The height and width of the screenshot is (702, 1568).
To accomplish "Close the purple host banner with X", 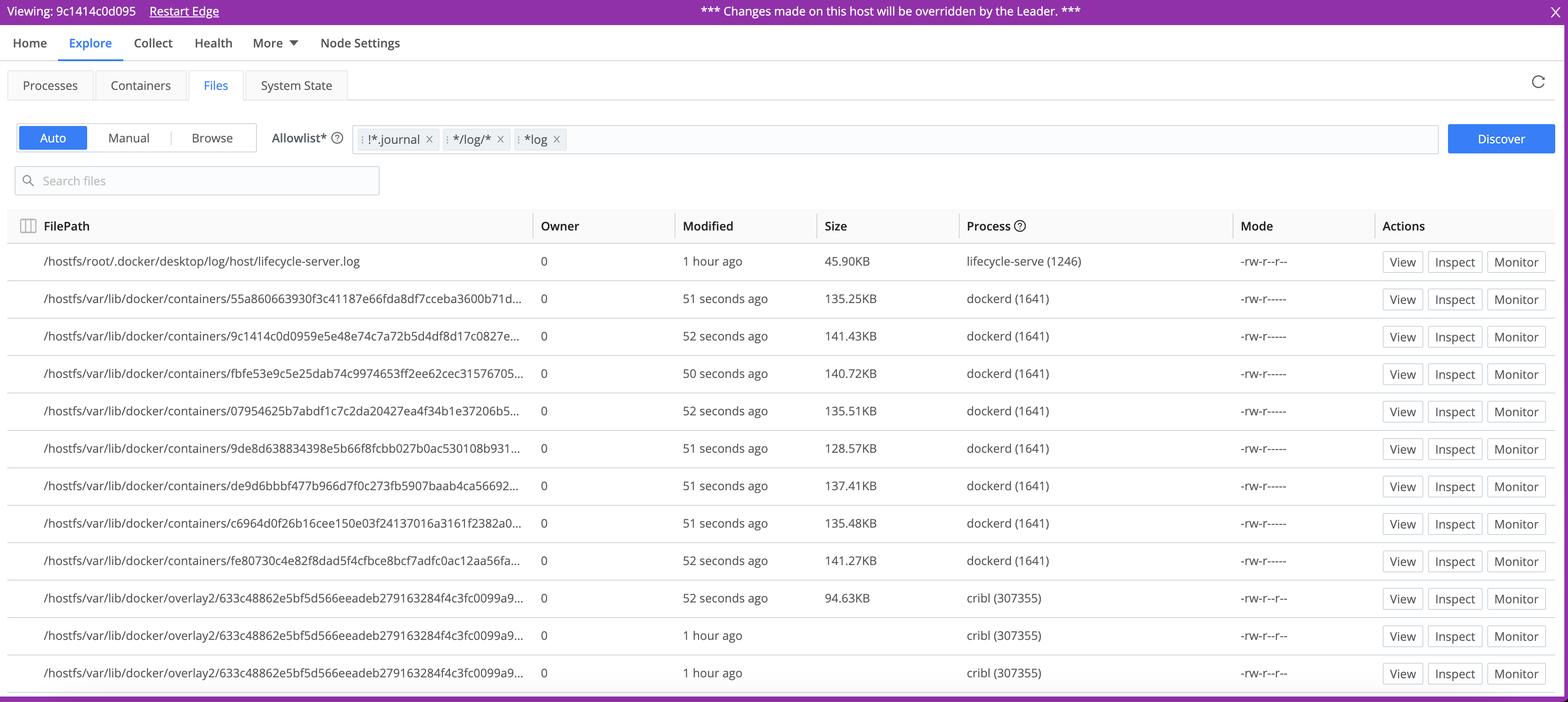I will pos(1555,12).
